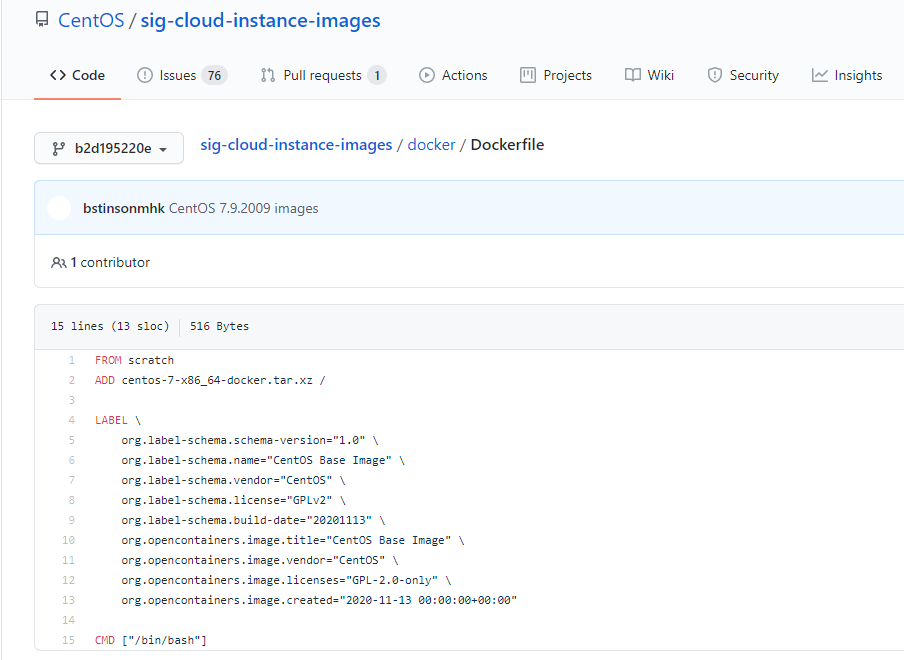
Task: Click the 15 lines (13 sloc) info
Action: pos(110,326)
